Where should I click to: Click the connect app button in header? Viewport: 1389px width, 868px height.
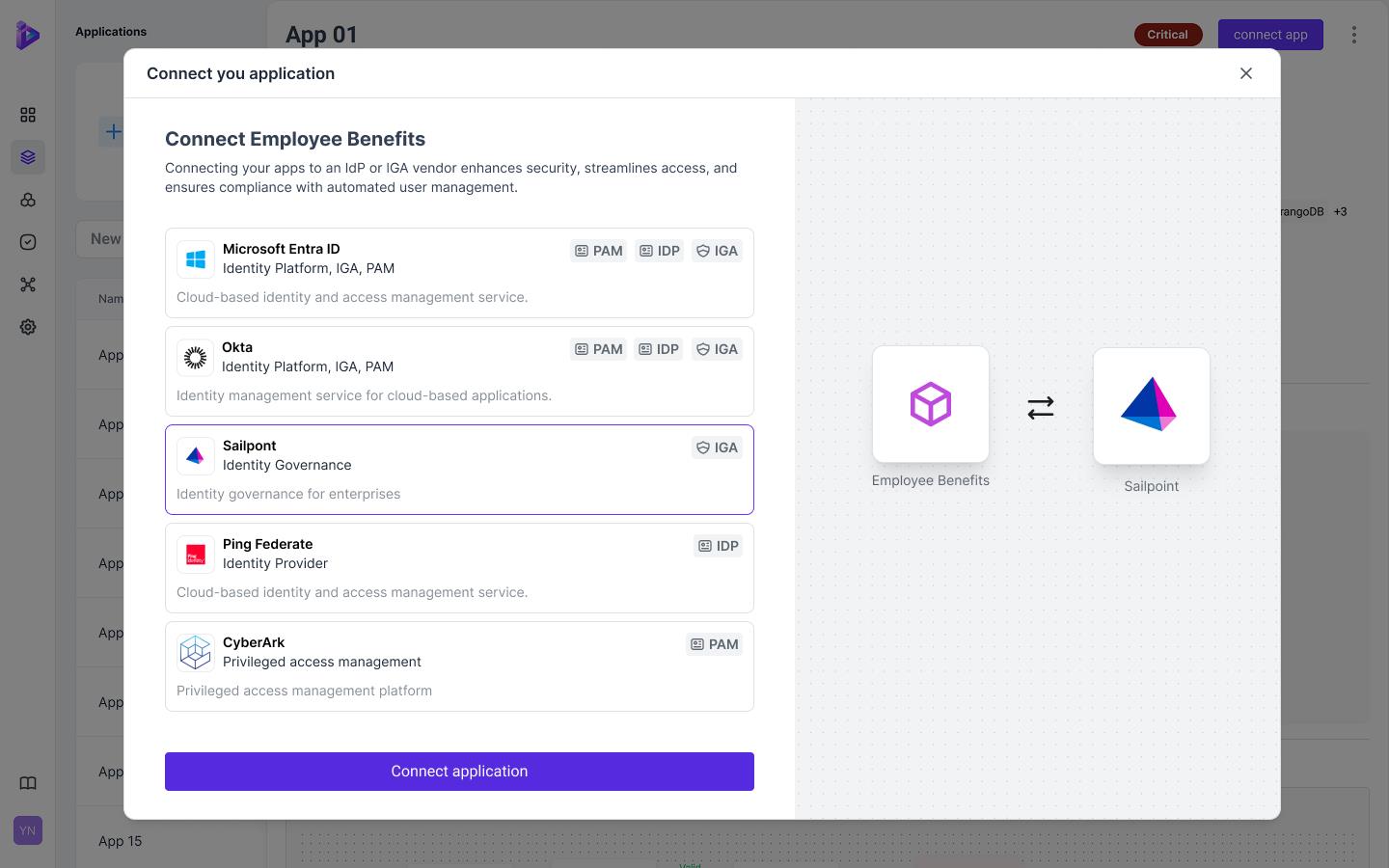pyautogui.click(x=1270, y=35)
